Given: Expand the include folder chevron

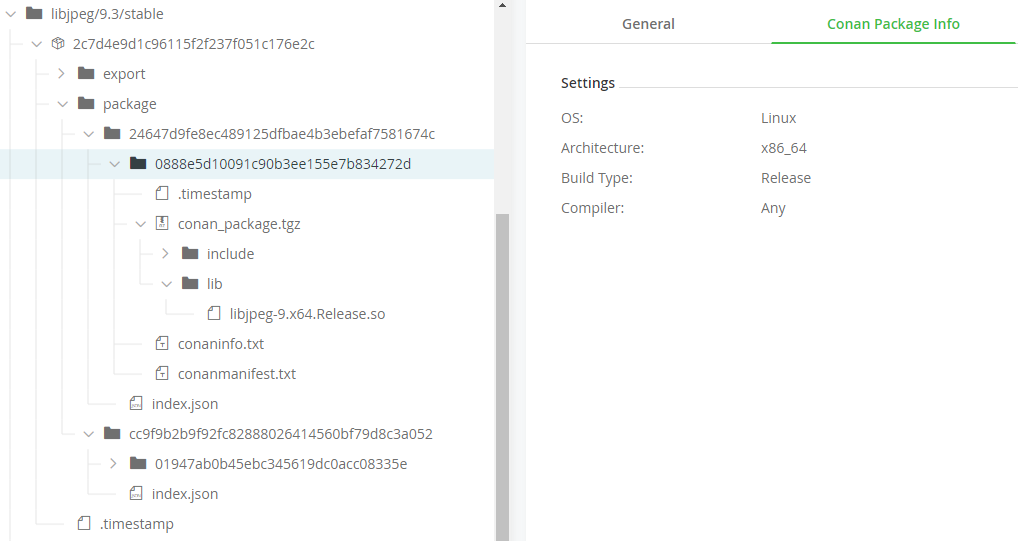Looking at the screenshot, I should (166, 253).
